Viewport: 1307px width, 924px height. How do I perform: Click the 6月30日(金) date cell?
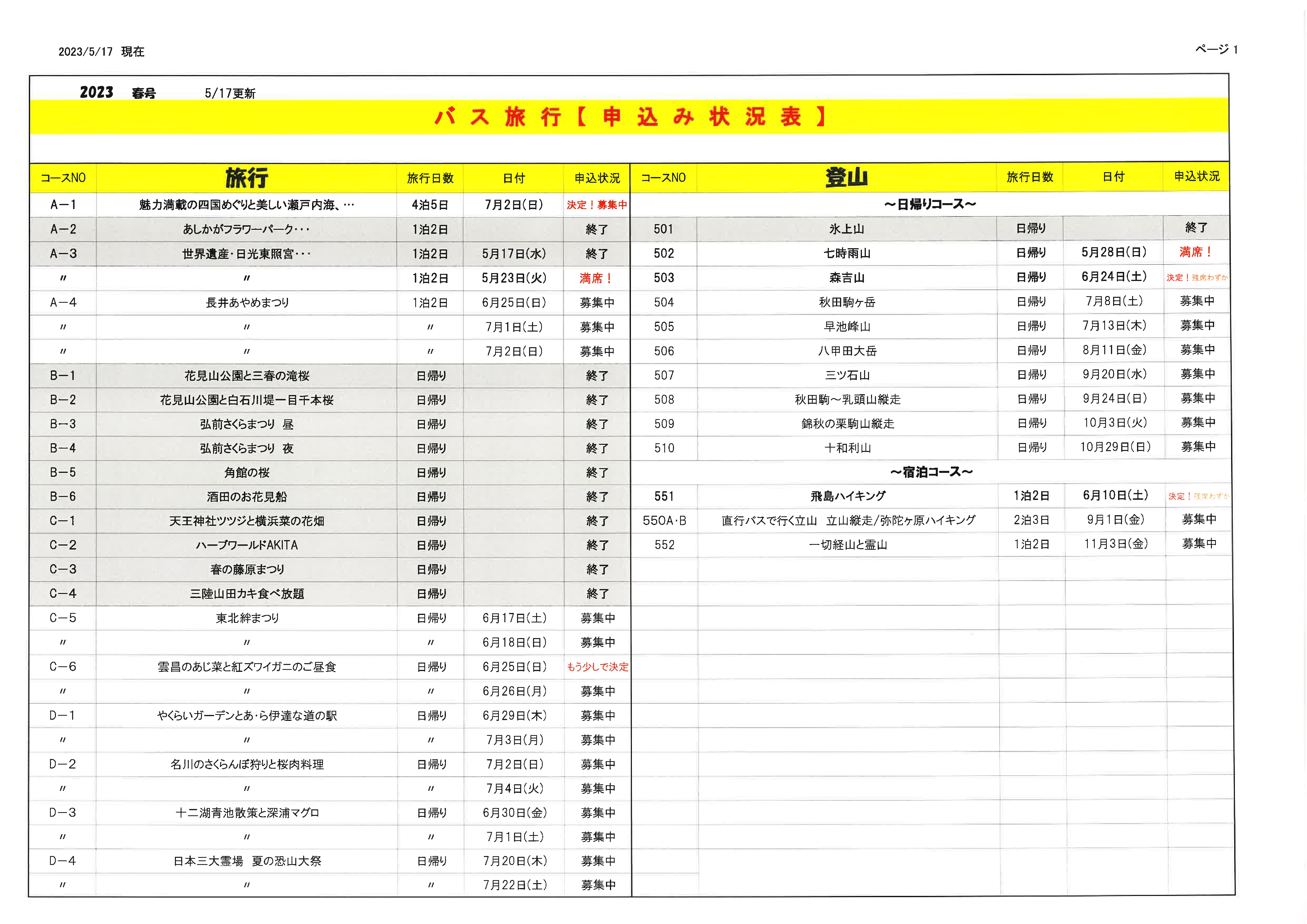(514, 813)
